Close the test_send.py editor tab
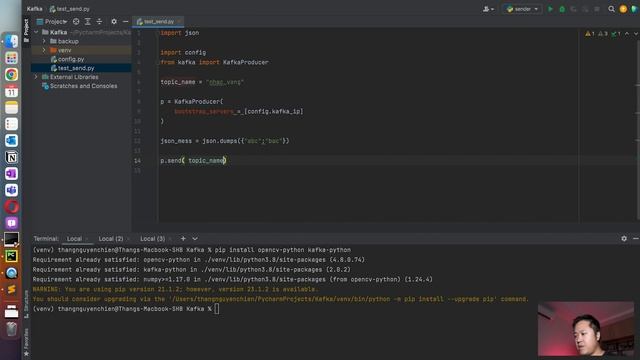 [179, 22]
